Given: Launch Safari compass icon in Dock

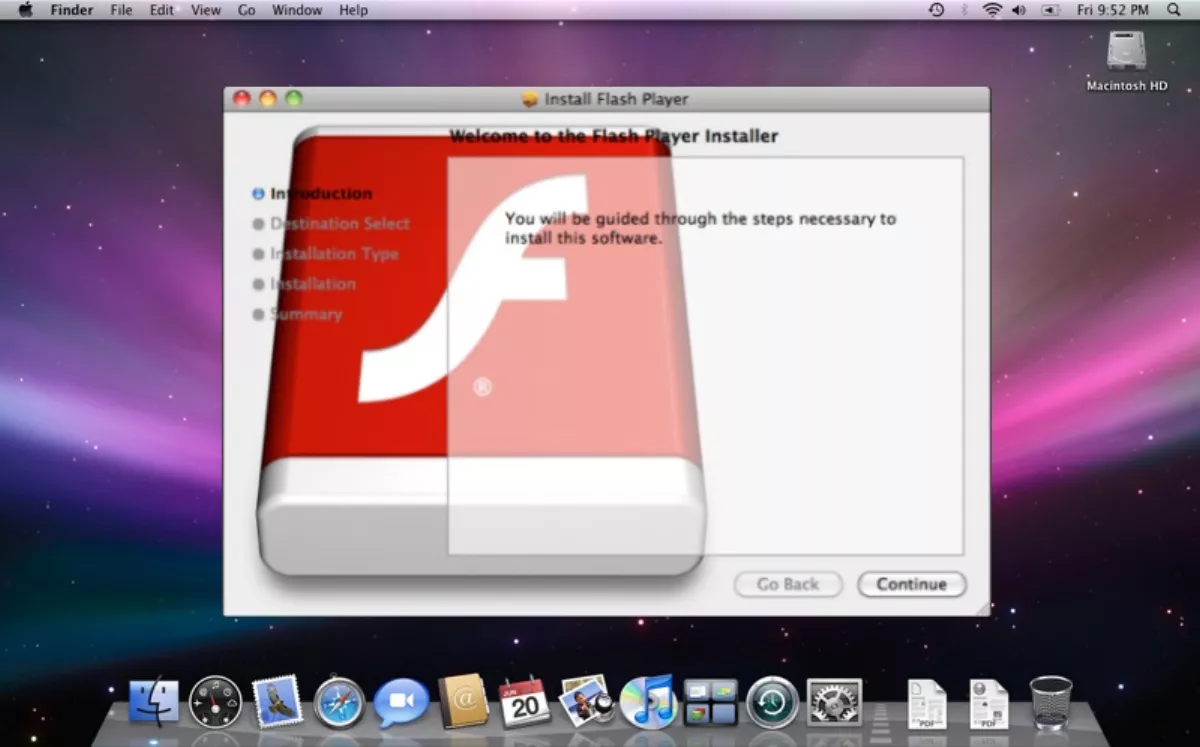Looking at the screenshot, I should [x=339, y=703].
